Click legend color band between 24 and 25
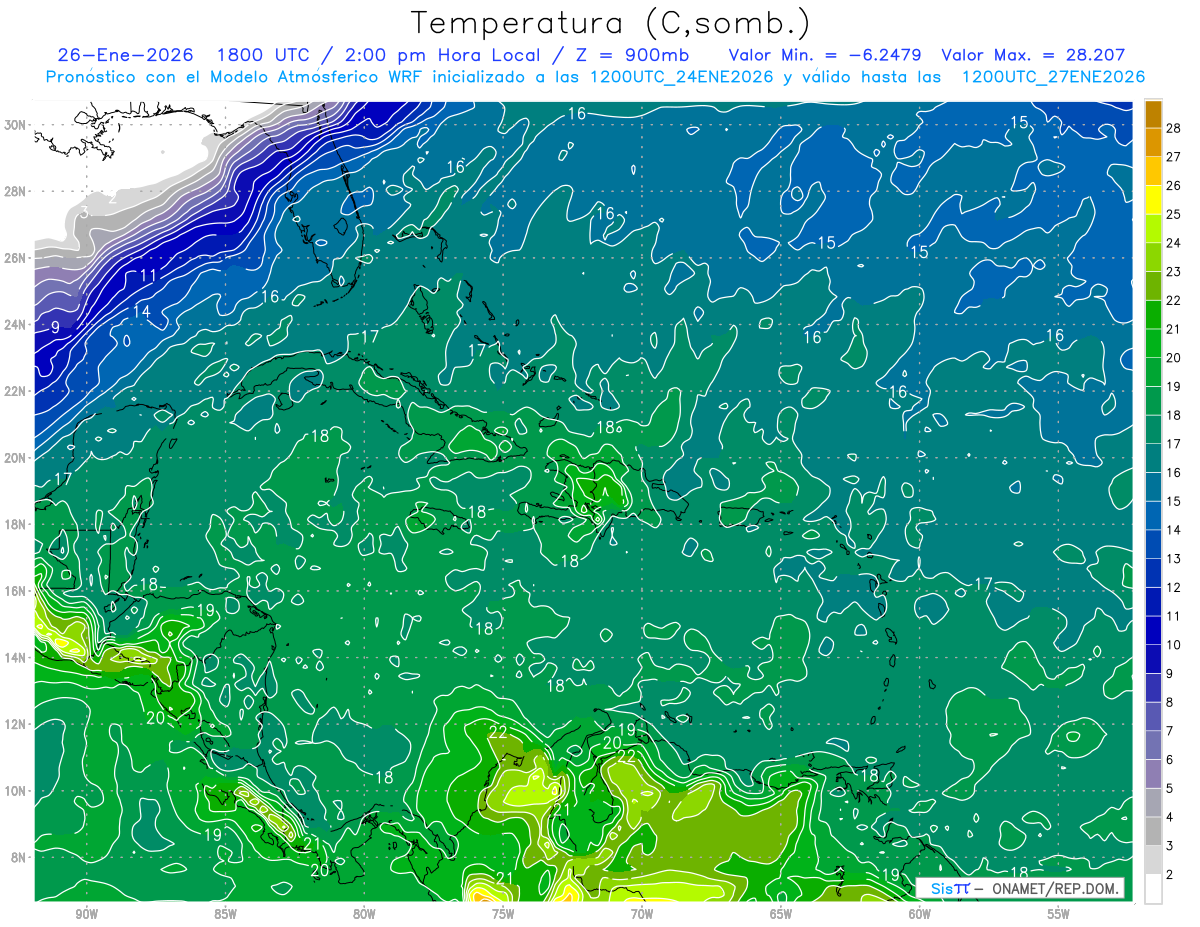 (x=1153, y=228)
